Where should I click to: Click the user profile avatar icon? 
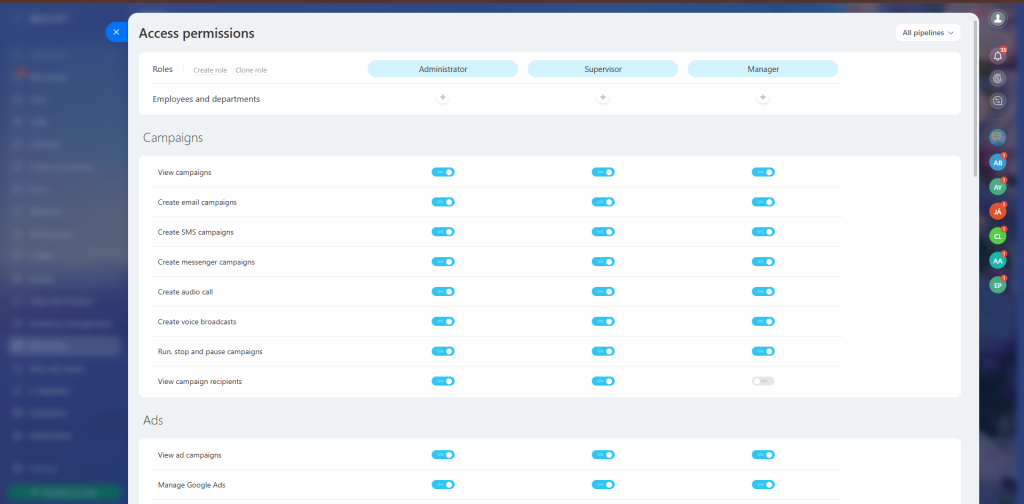click(x=997, y=18)
